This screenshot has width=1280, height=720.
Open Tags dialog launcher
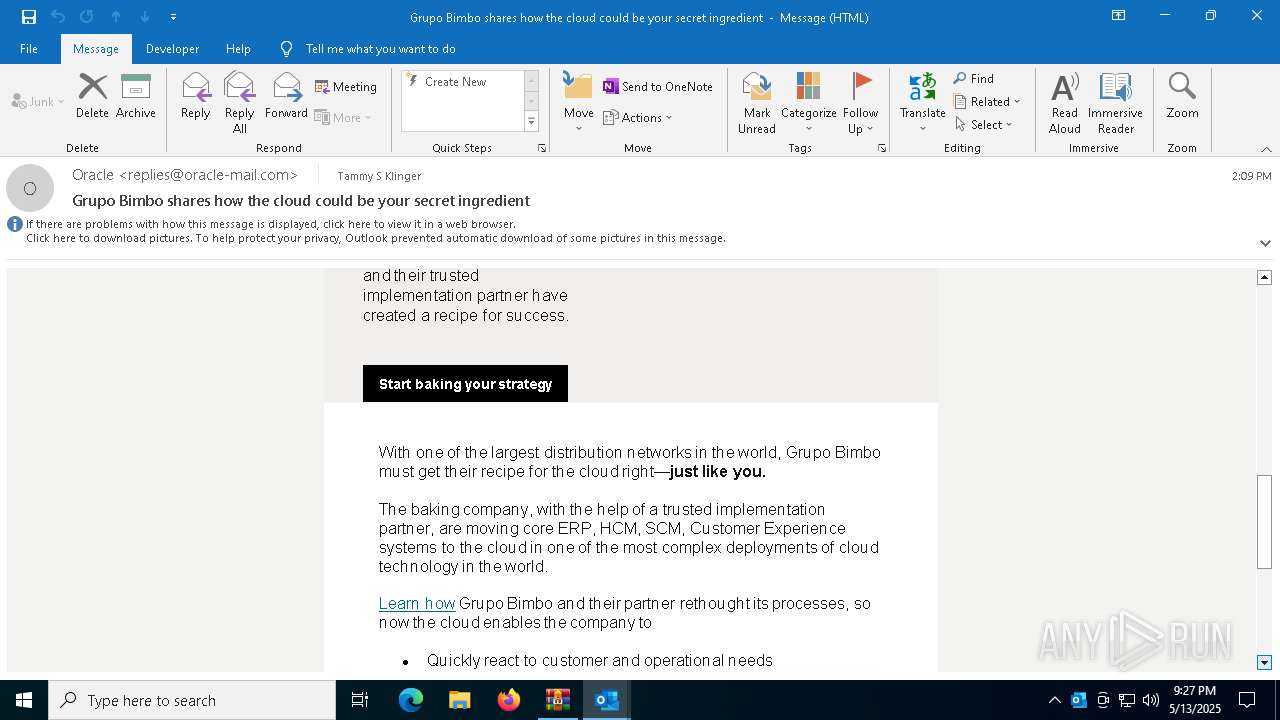[882, 148]
